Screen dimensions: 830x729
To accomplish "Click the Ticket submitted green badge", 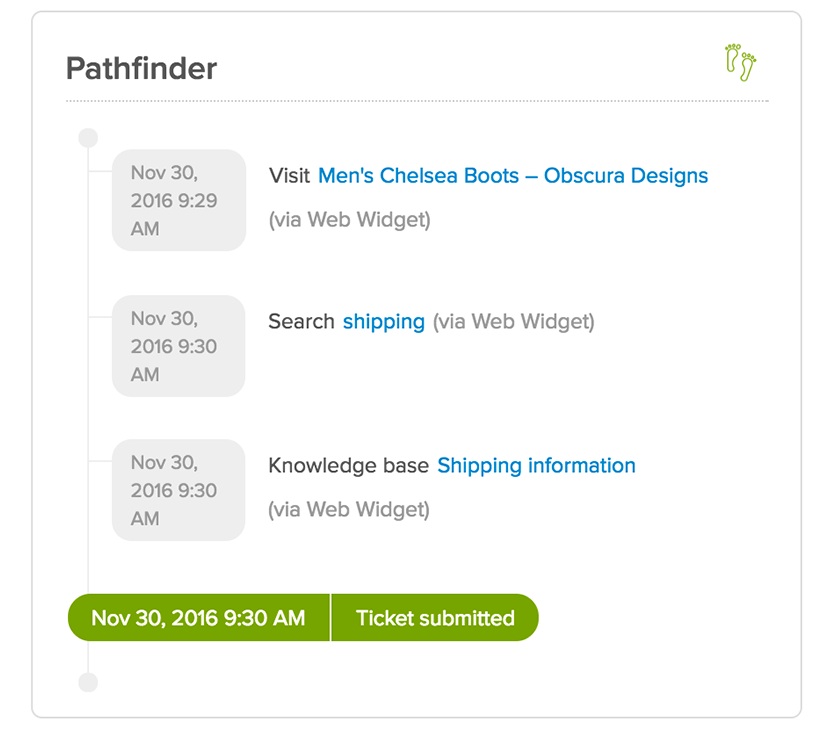I will point(435,618).
